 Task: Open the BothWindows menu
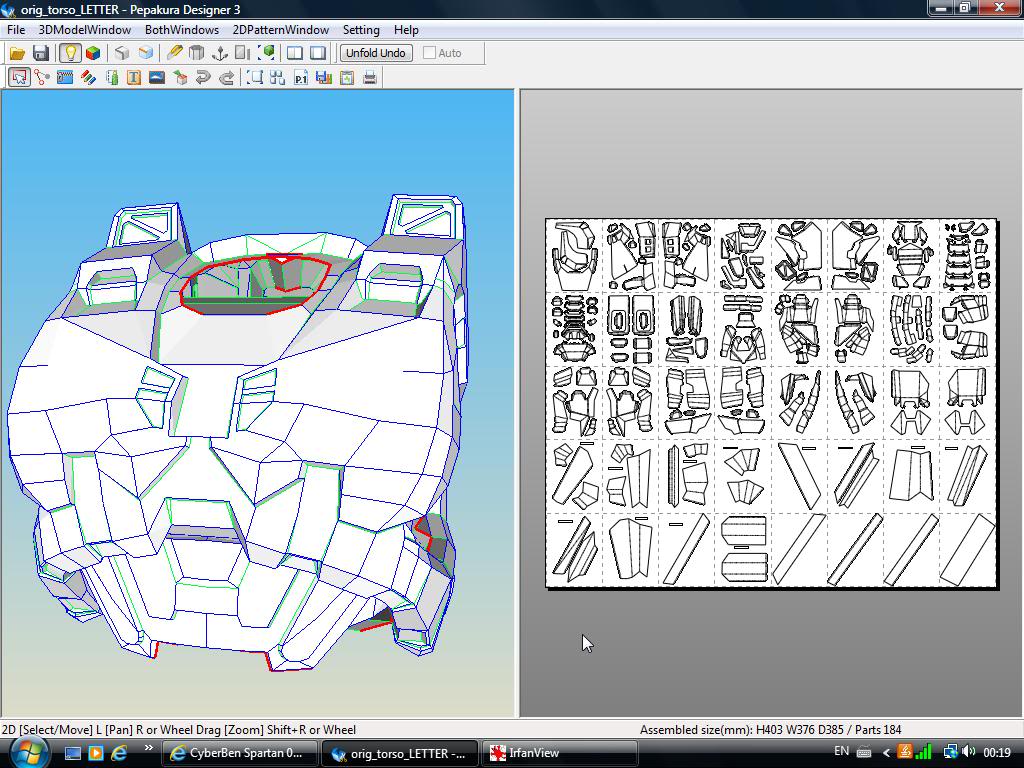coord(182,30)
